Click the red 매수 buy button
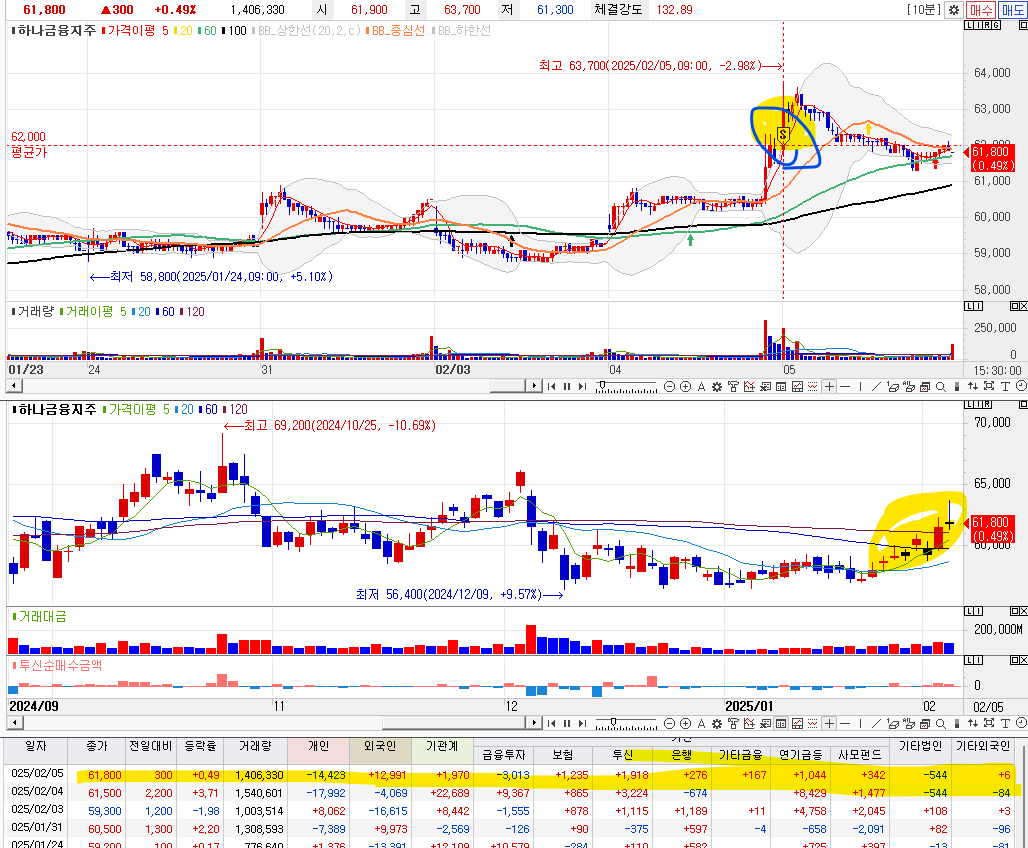1028x848 pixels. [981, 10]
